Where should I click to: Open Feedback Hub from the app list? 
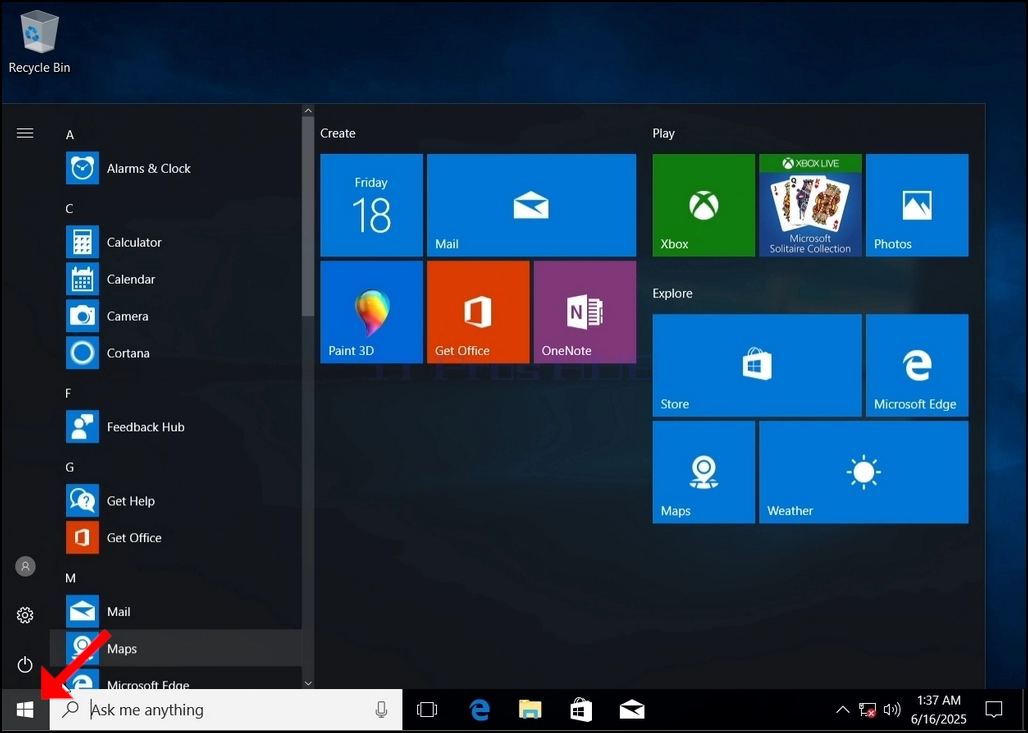(176, 427)
